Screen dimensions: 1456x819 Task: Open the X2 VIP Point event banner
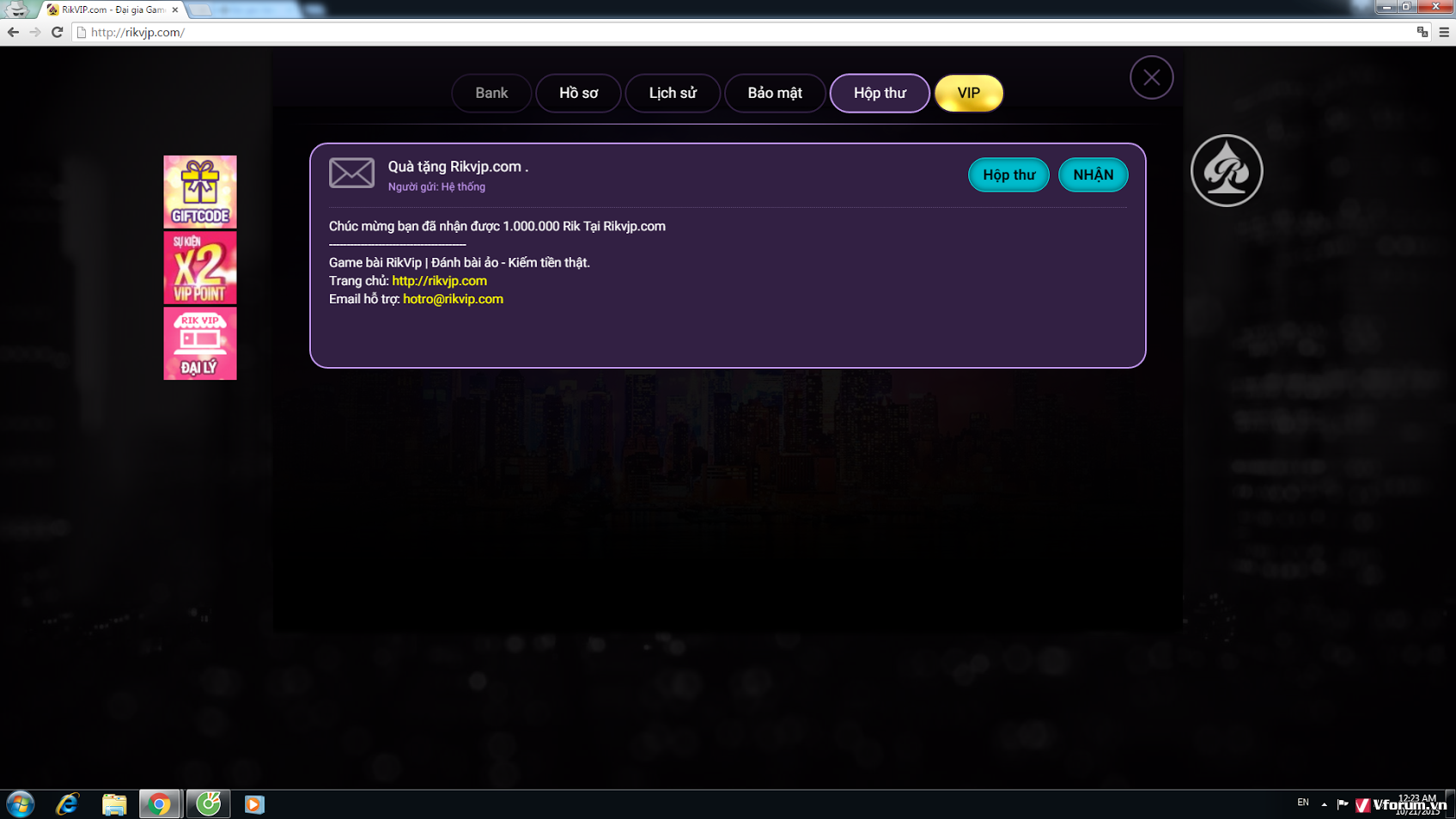click(x=200, y=267)
